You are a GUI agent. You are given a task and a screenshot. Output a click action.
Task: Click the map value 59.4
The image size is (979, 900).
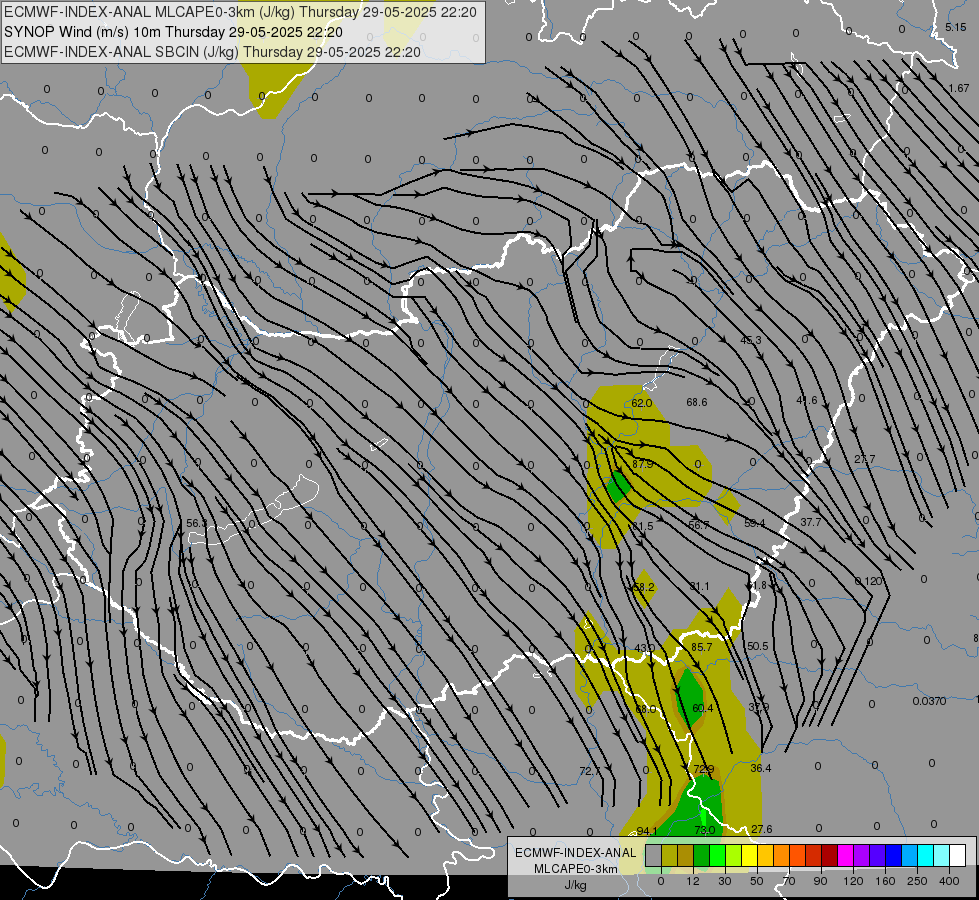tap(755, 523)
